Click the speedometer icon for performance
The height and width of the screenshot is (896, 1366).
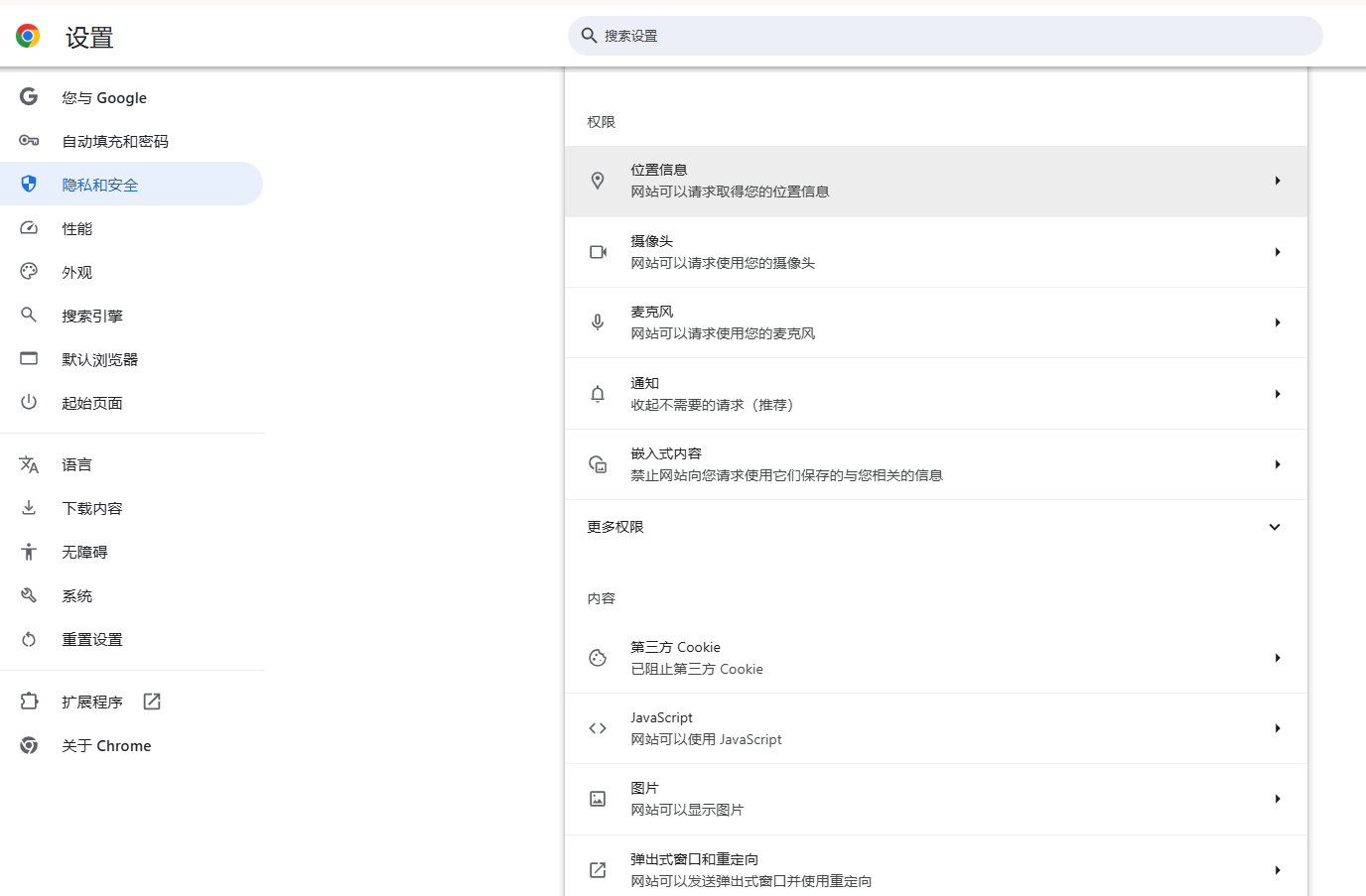29,228
